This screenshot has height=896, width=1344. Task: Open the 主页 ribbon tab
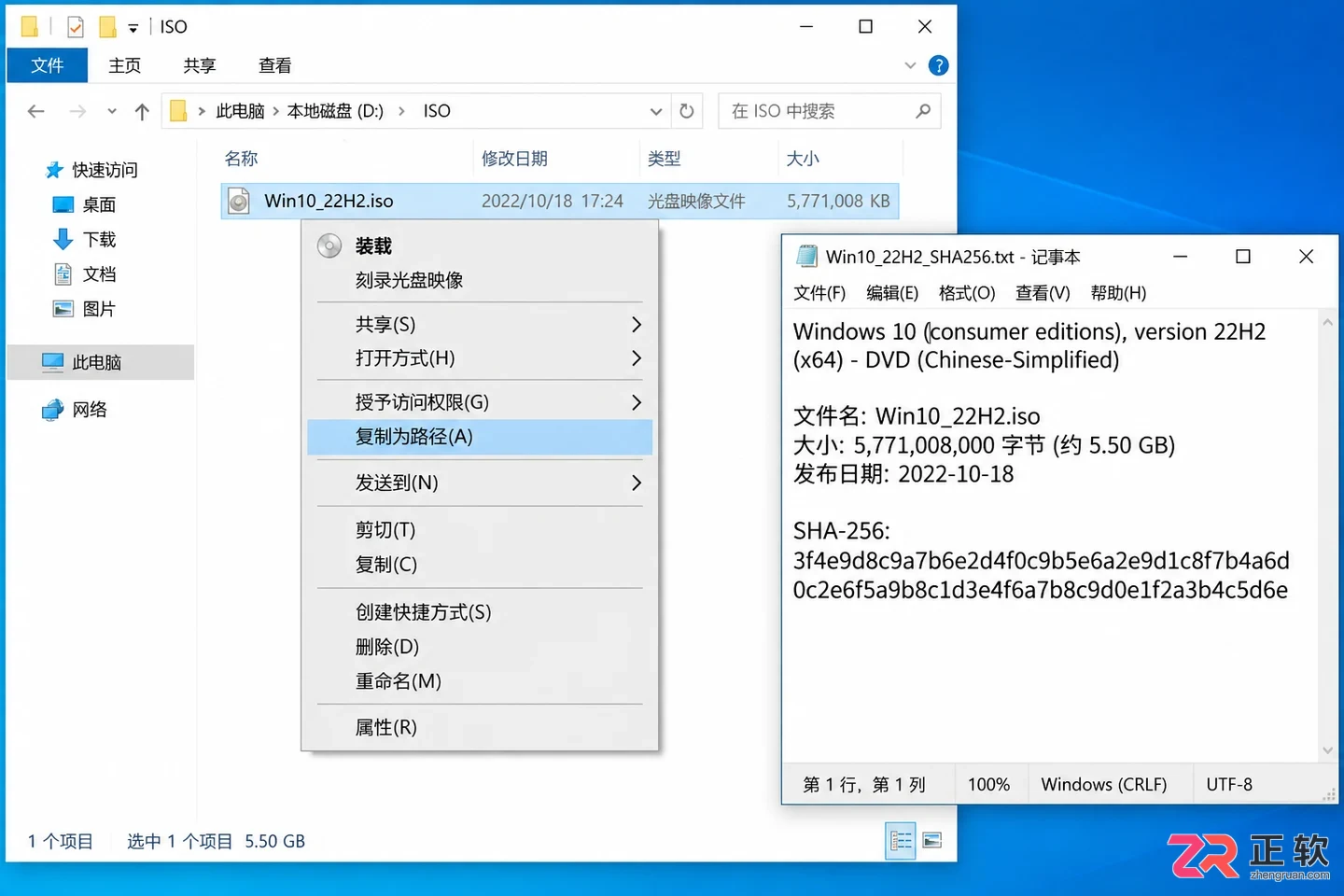[125, 65]
